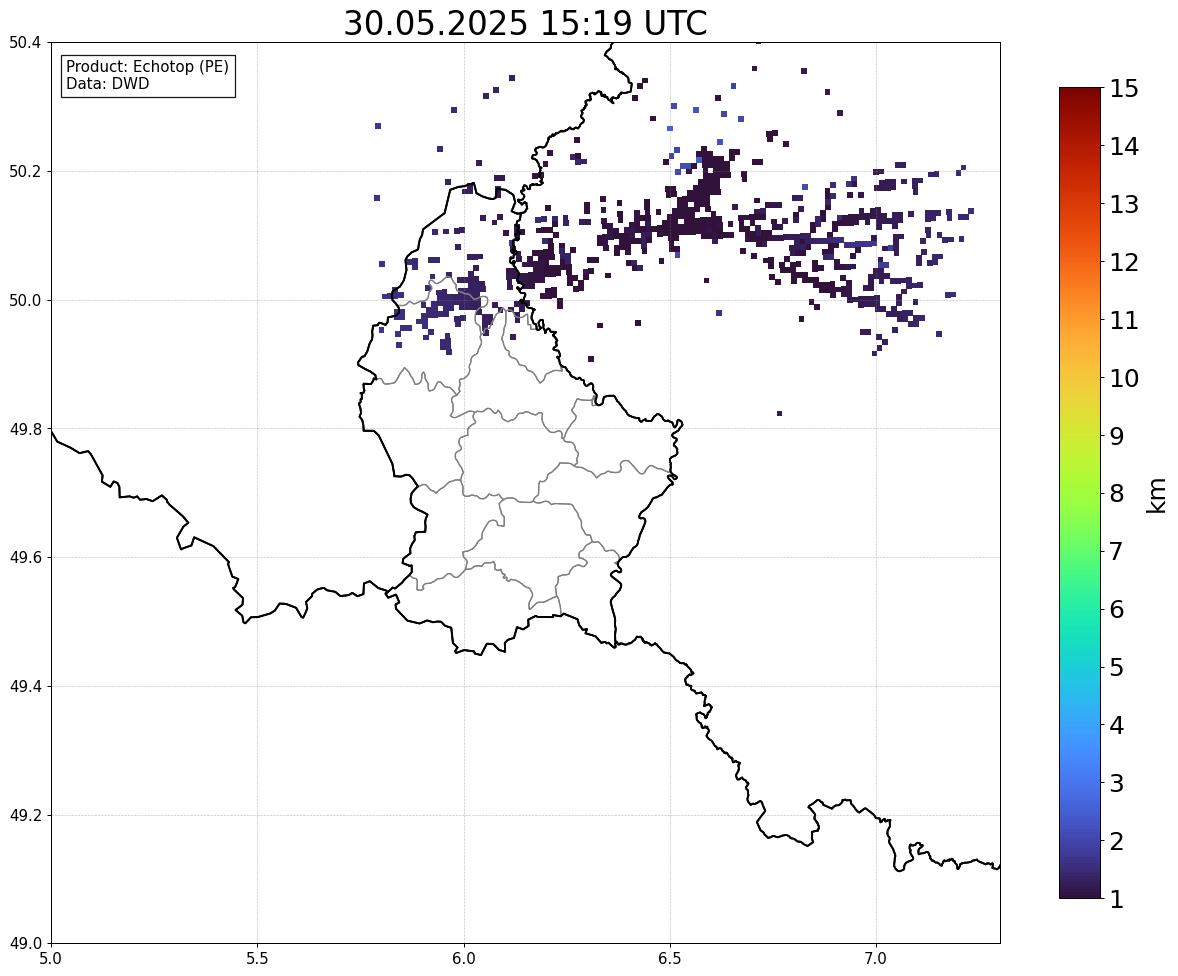Click the colorbar label 11
1178x976 pixels.
point(1124,320)
